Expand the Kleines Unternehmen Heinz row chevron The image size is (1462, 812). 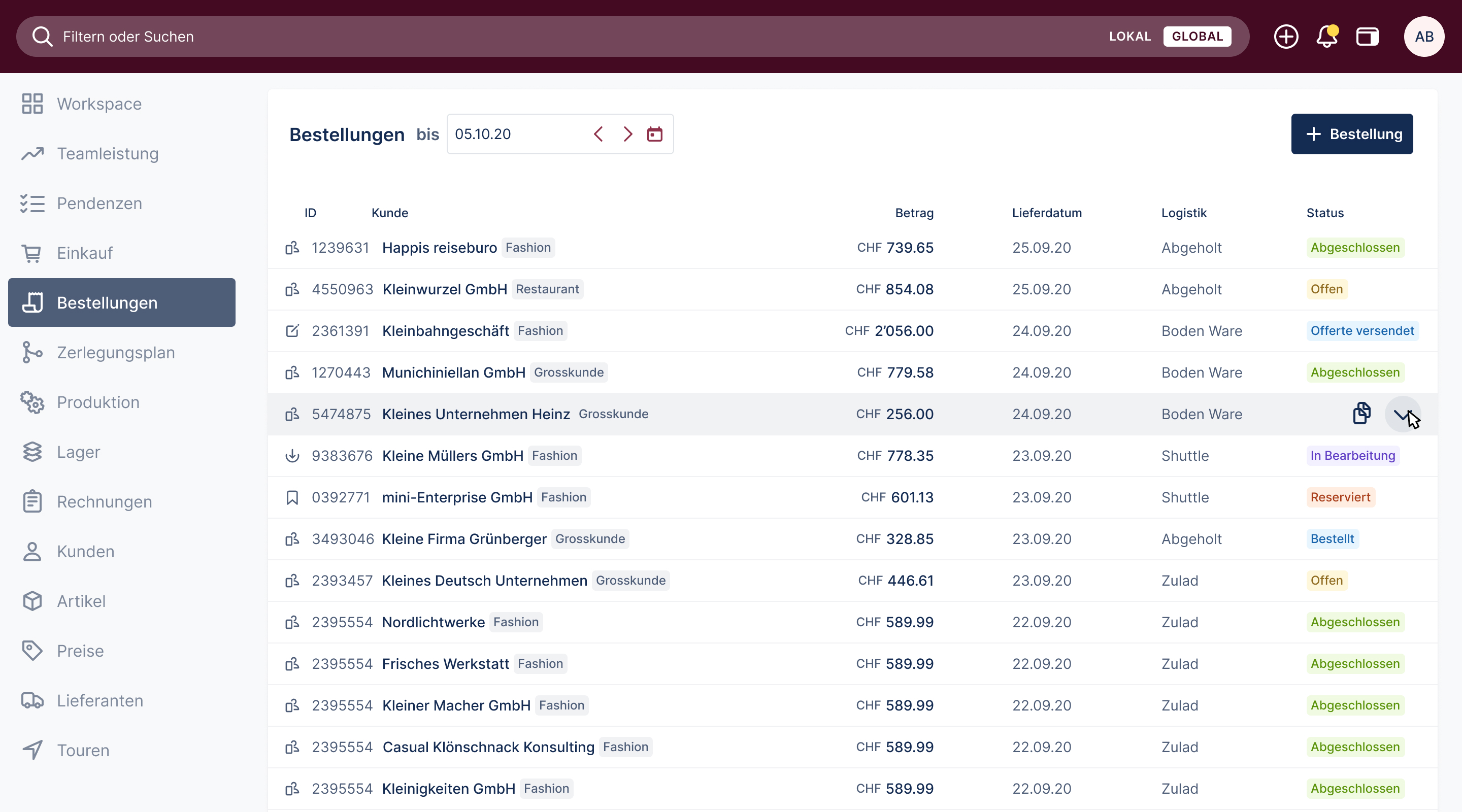tap(1403, 414)
